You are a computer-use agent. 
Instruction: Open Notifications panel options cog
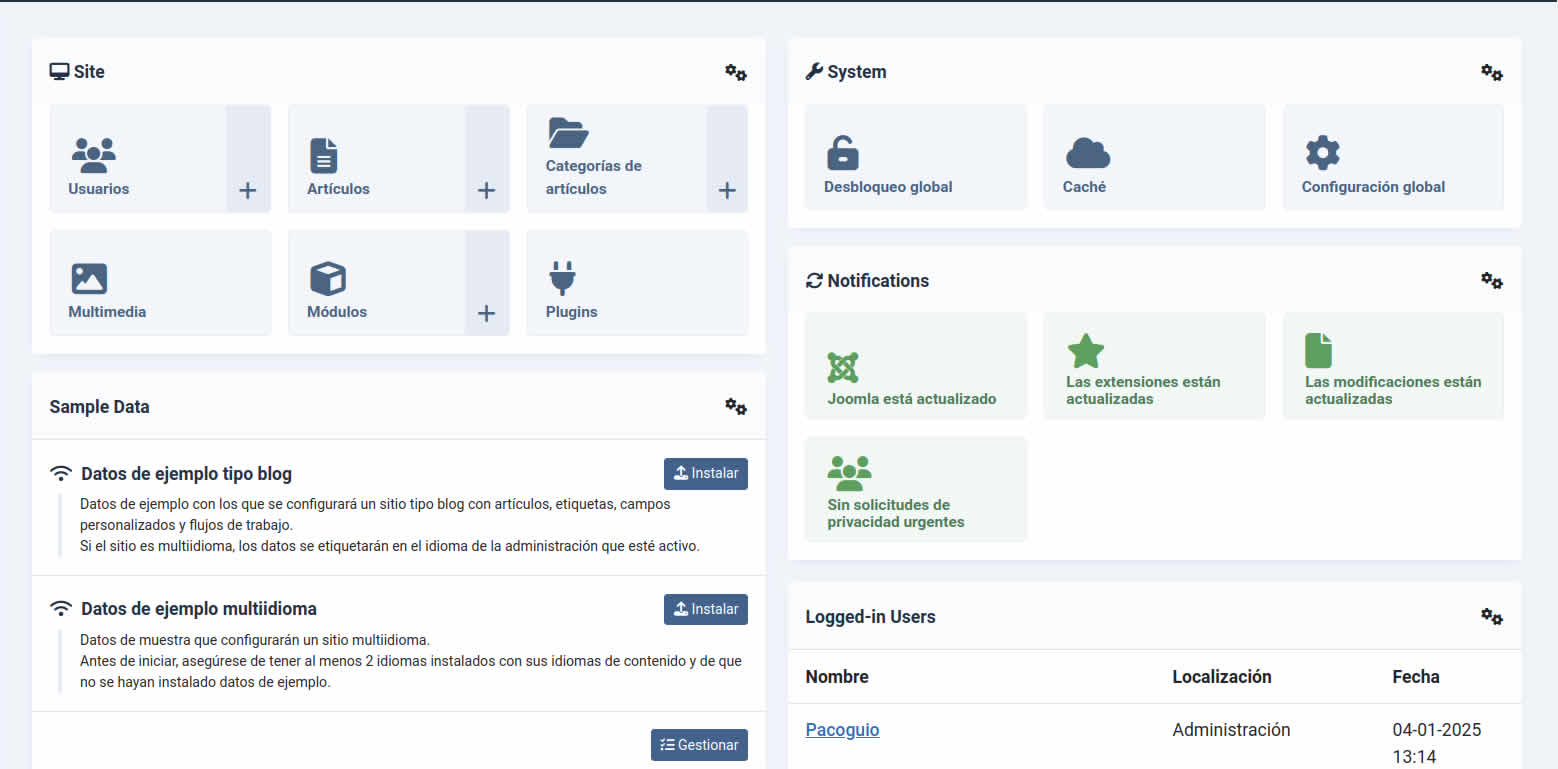click(1492, 281)
